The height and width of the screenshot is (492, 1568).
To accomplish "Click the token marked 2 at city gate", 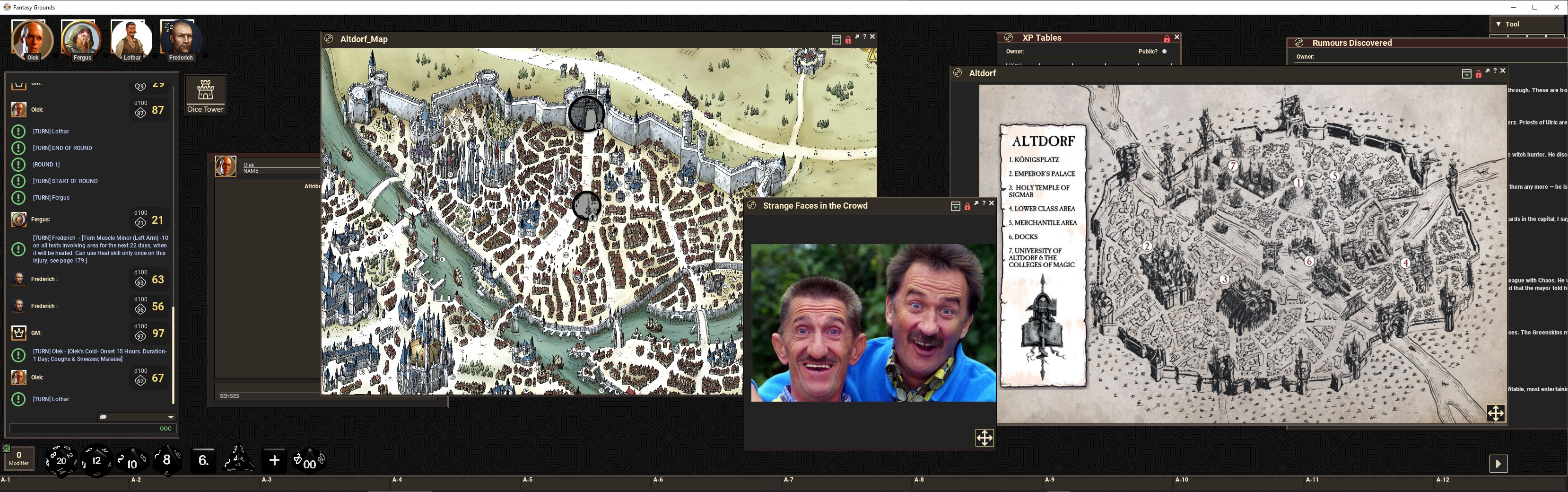I will pos(587,114).
